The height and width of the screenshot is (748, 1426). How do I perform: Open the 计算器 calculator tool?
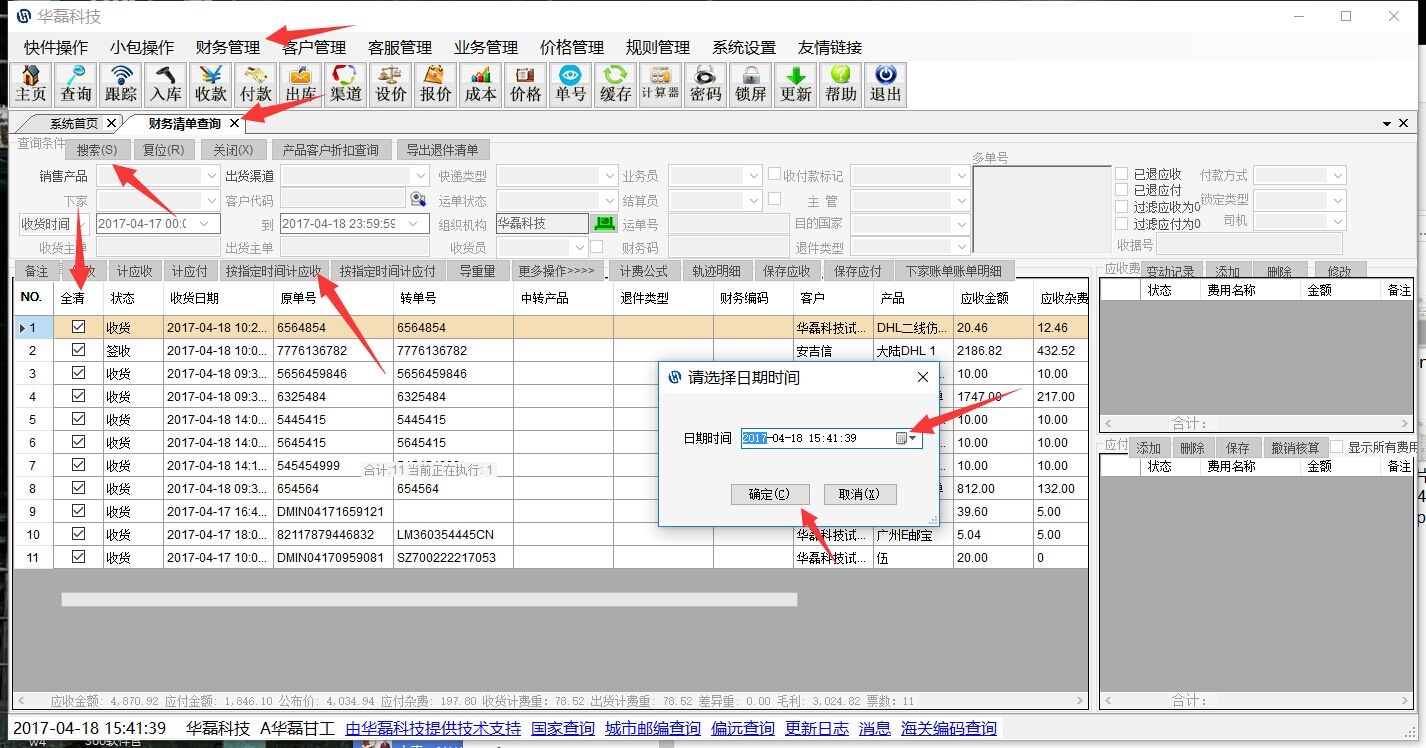pos(660,84)
